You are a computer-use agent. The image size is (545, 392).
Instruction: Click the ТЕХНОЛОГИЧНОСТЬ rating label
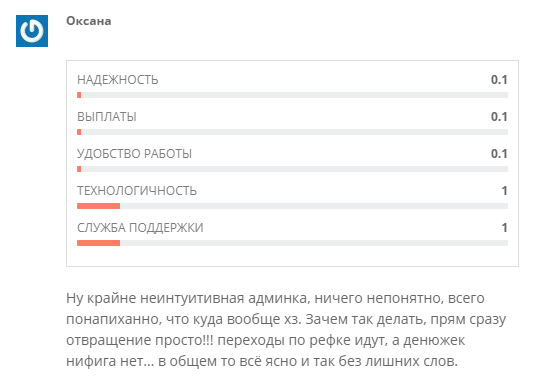(137, 191)
